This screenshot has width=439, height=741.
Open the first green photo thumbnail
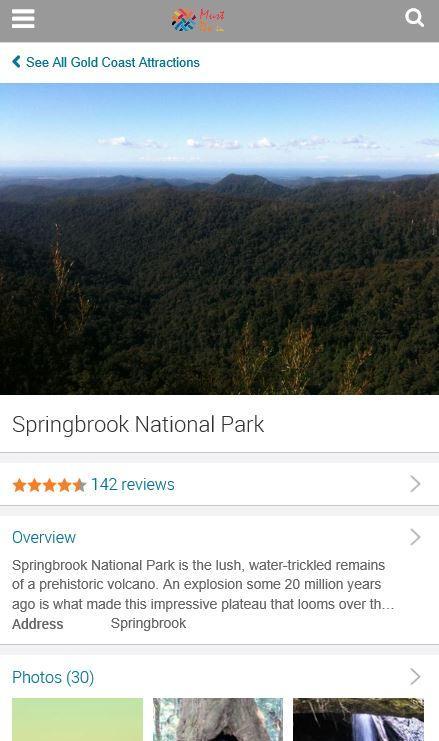(77, 719)
